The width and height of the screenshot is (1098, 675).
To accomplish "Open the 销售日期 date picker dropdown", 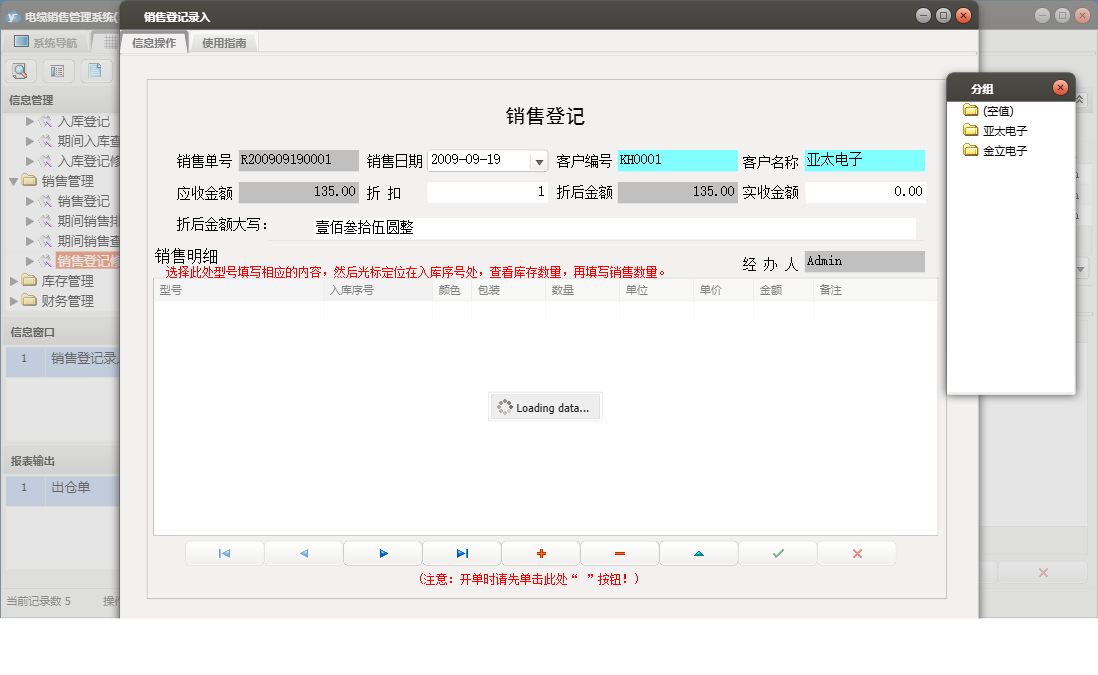I will tap(540, 160).
